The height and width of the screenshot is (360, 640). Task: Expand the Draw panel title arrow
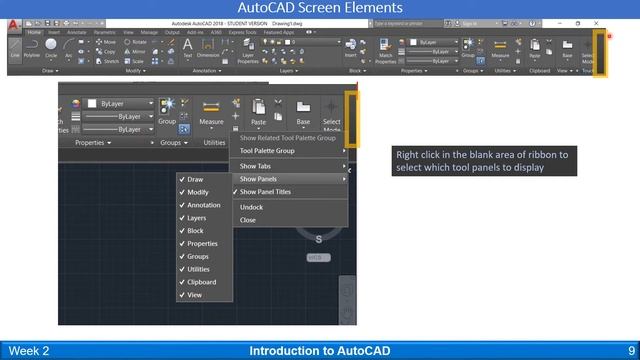[57, 71]
